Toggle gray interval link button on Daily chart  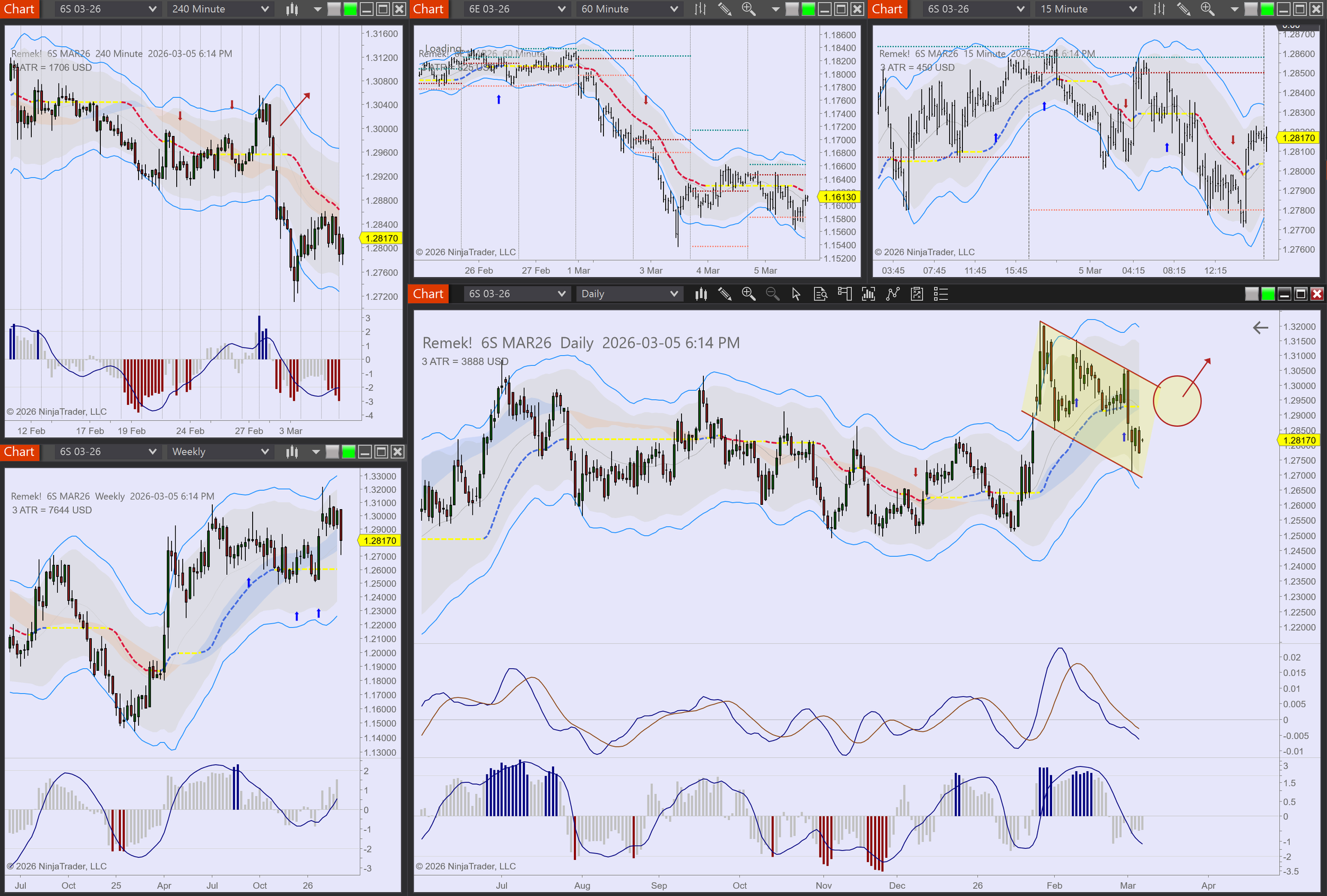pyautogui.click(x=1251, y=294)
